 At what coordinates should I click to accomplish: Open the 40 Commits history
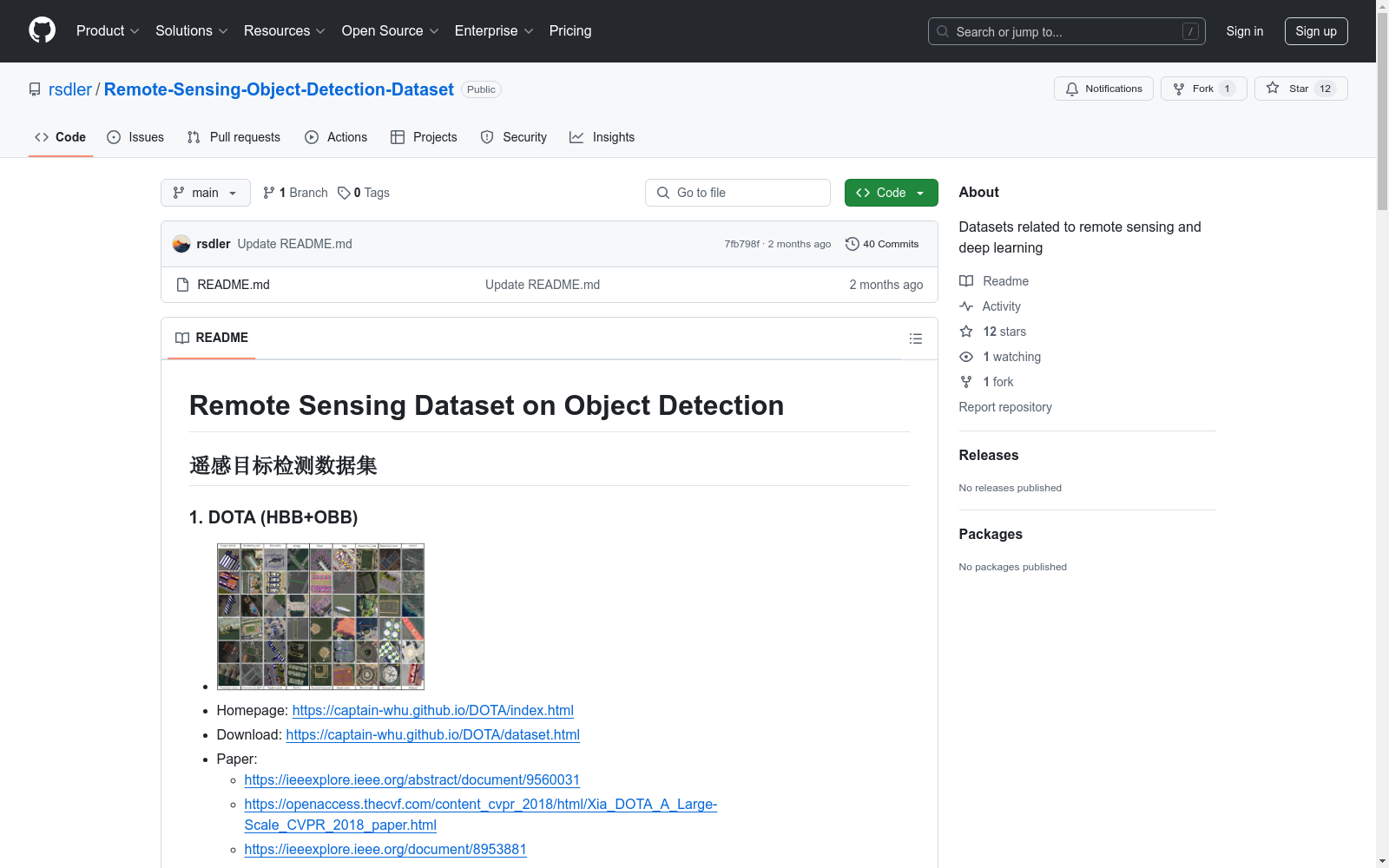(882, 244)
